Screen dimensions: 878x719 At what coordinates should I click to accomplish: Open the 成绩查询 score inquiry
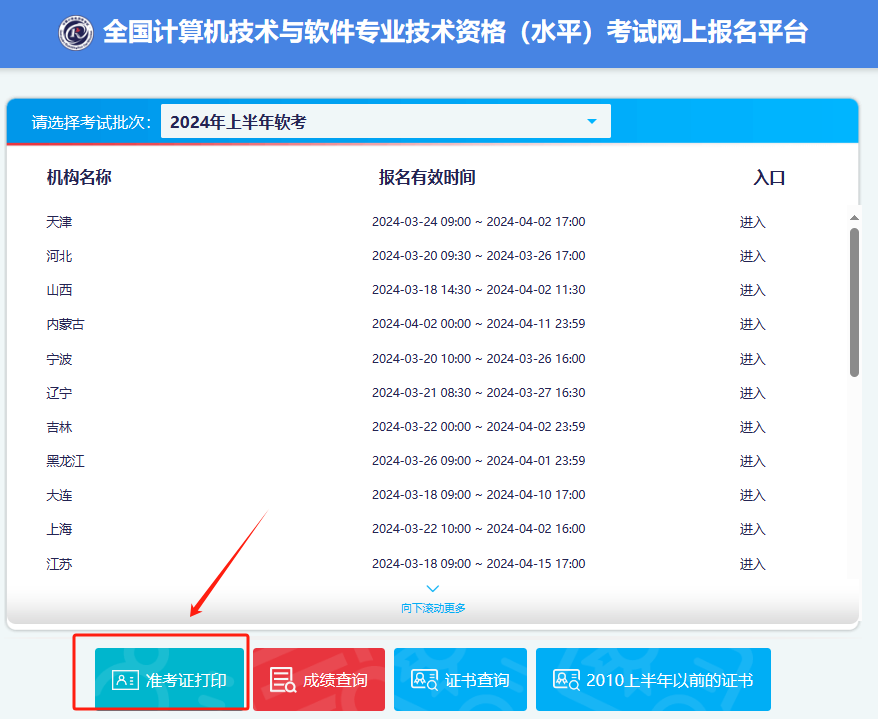pos(318,679)
